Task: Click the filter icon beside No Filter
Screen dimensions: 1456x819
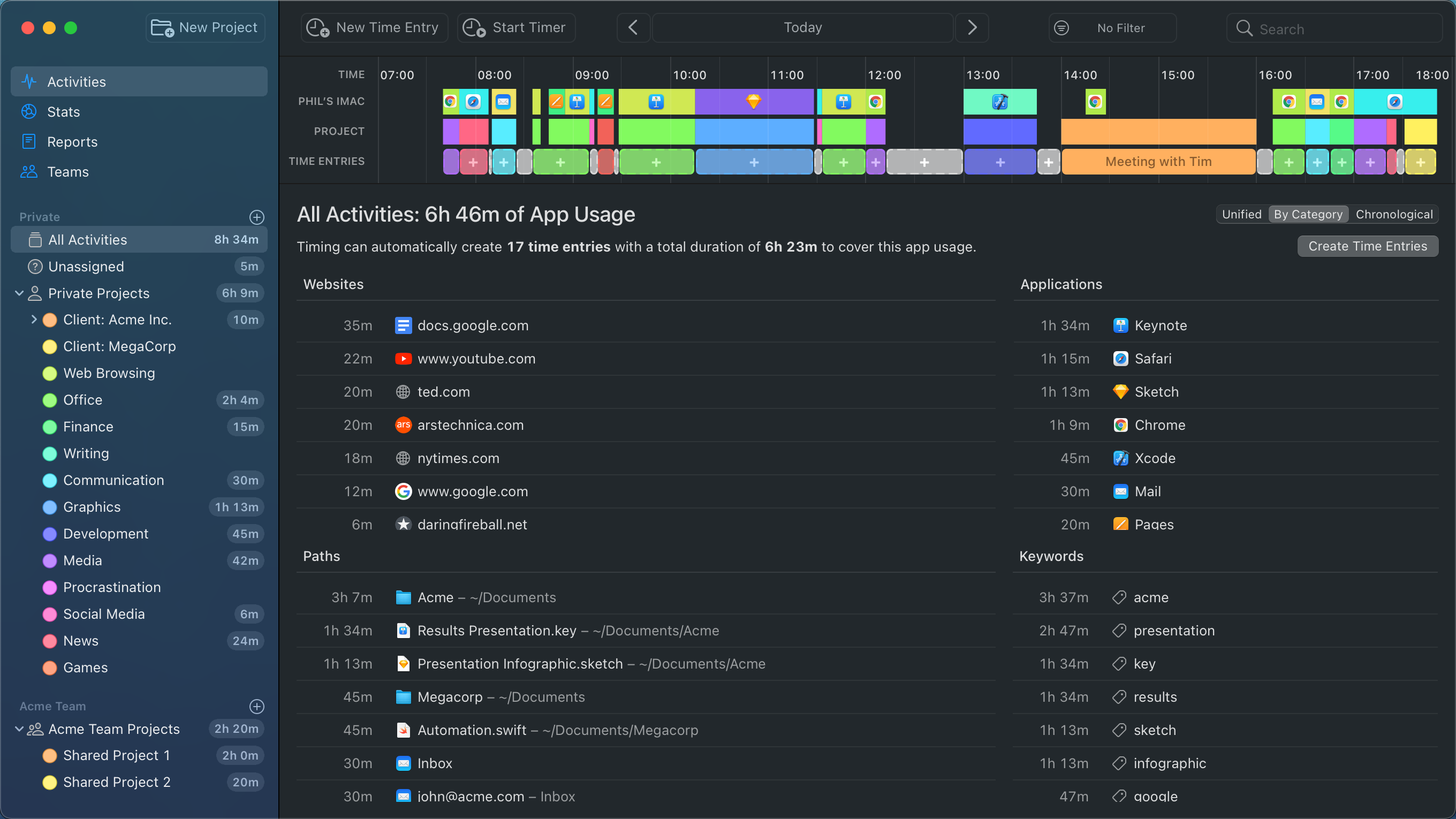Action: point(1061,28)
